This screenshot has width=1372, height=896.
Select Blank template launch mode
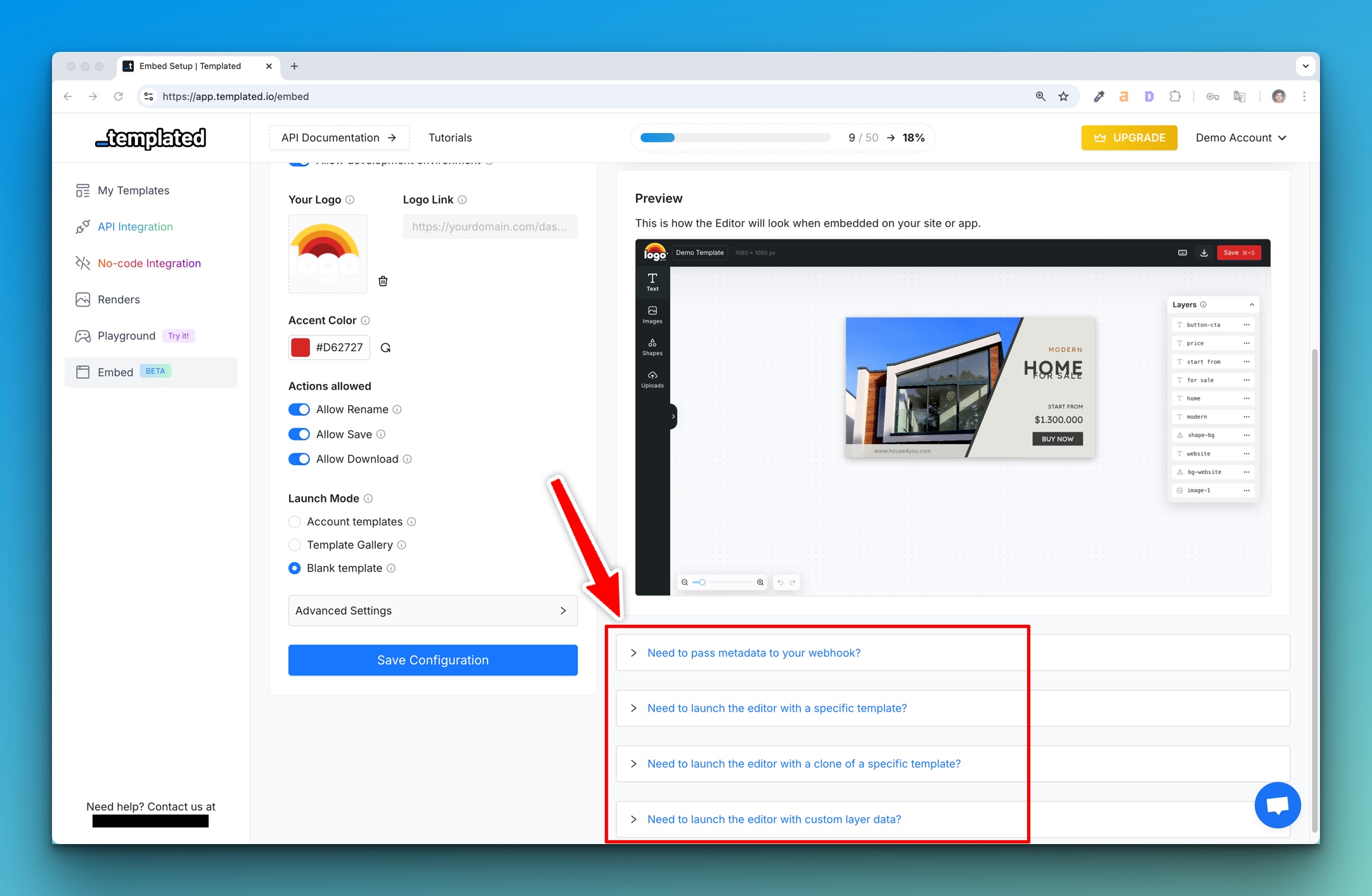(295, 568)
